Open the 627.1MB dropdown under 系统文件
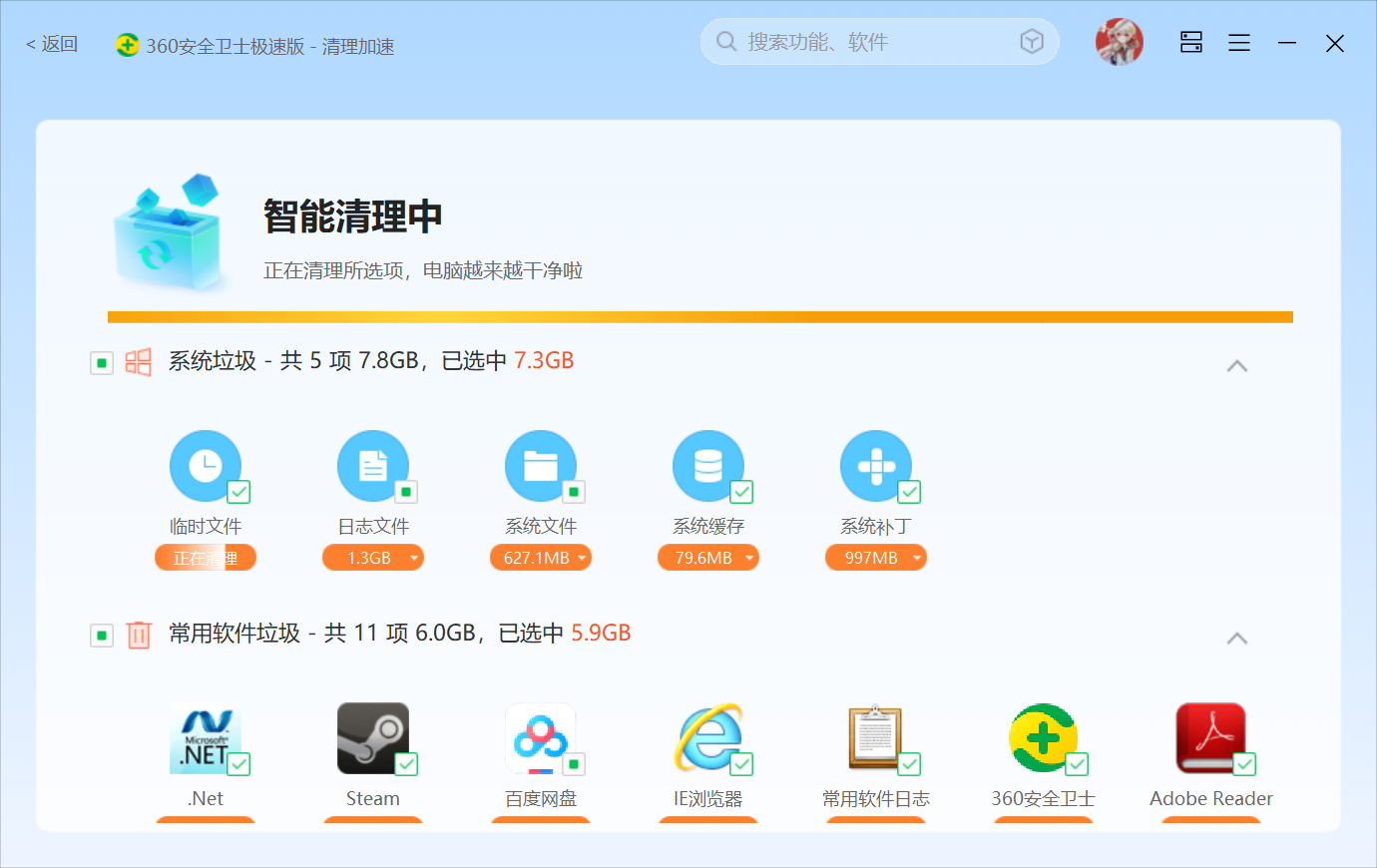The image size is (1377, 868). coord(541,558)
